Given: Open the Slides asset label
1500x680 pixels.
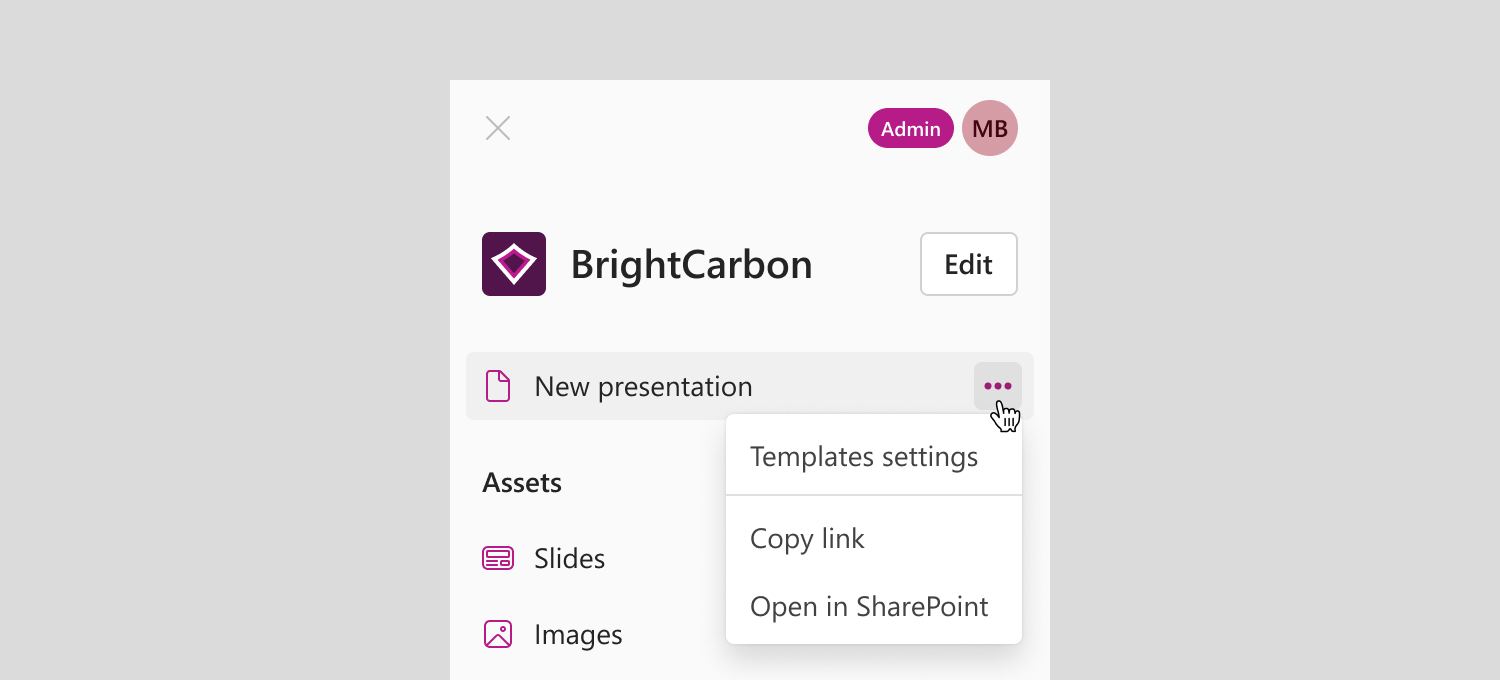Looking at the screenshot, I should [570, 558].
